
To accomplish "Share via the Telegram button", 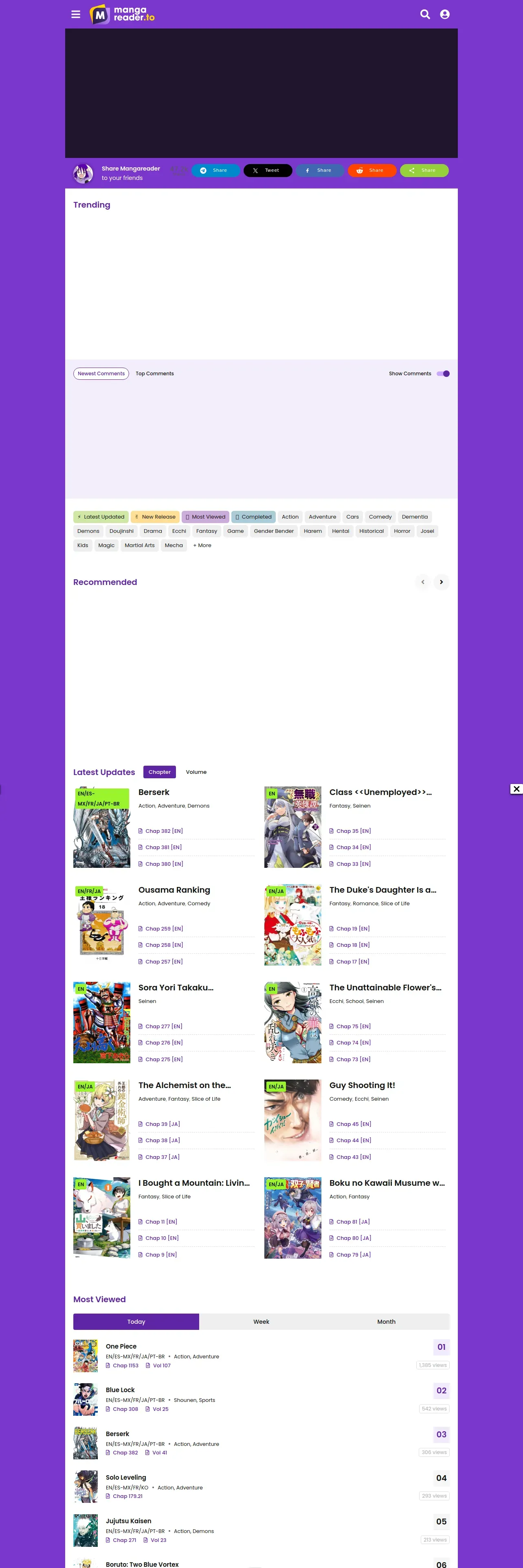I will tap(215, 171).
